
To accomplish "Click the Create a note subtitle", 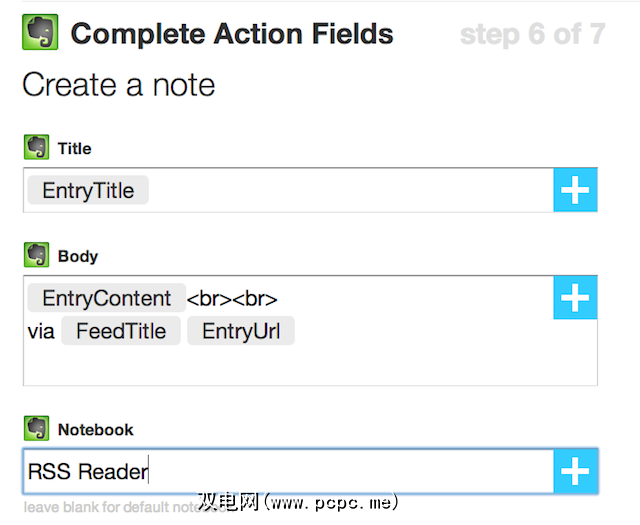I will 119,84.
